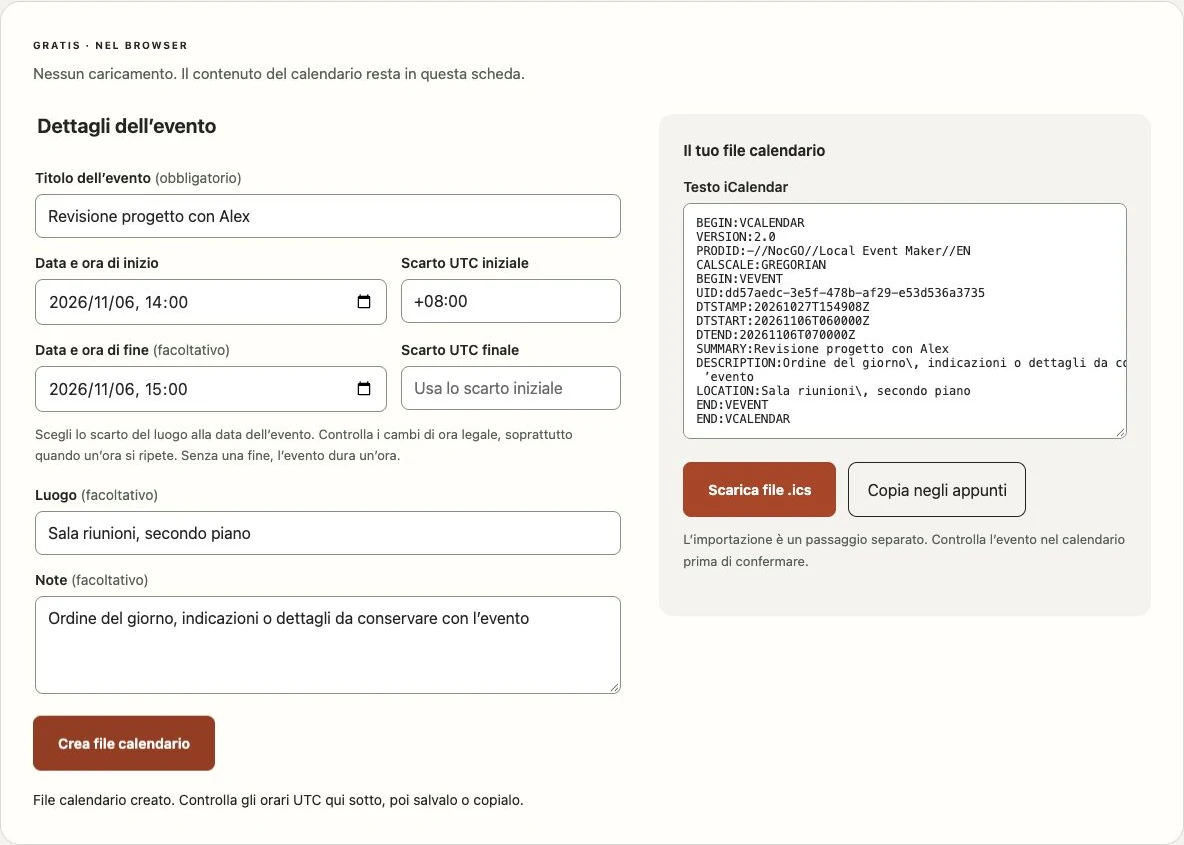Click the DTEND:20261106T070000Z line
Image resolution: width=1184 pixels, height=845 pixels.
(x=775, y=335)
